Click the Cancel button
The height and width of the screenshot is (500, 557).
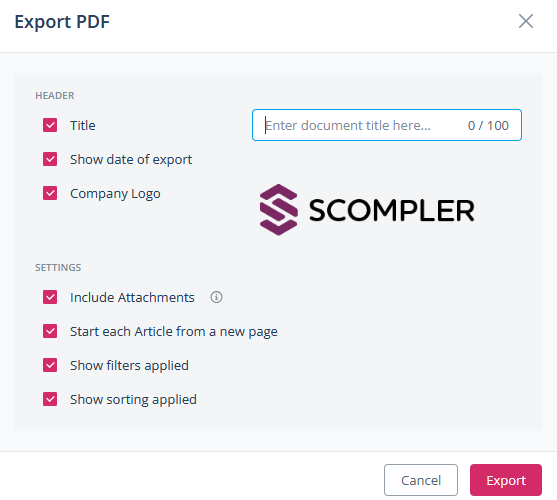click(421, 480)
